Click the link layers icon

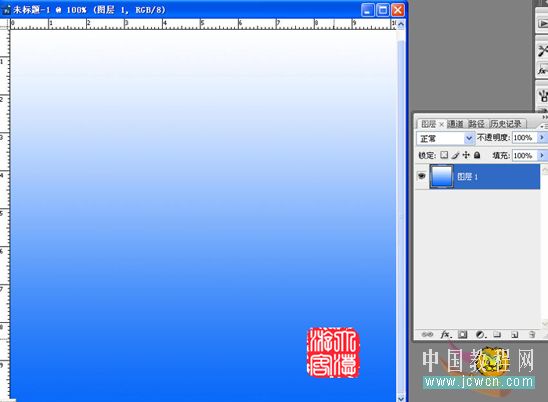pyautogui.click(x=427, y=335)
